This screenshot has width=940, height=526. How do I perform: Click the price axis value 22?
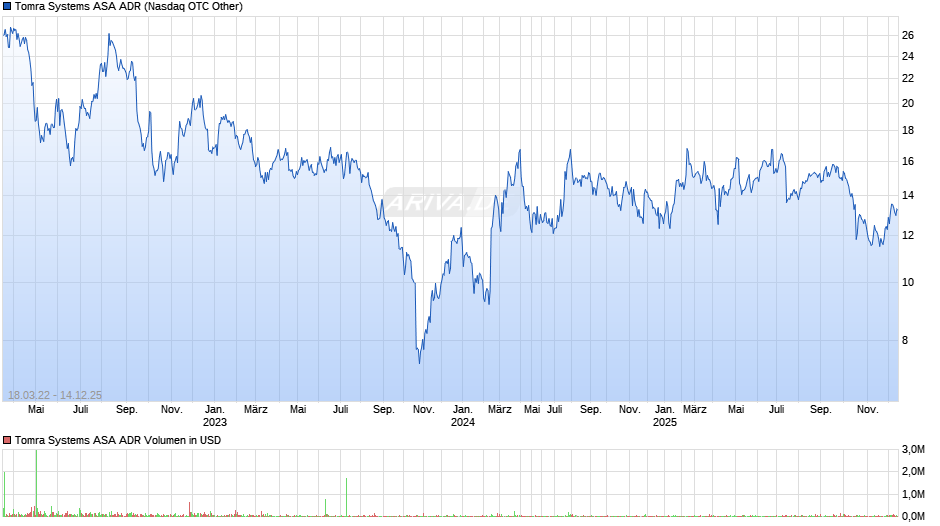click(x=908, y=79)
